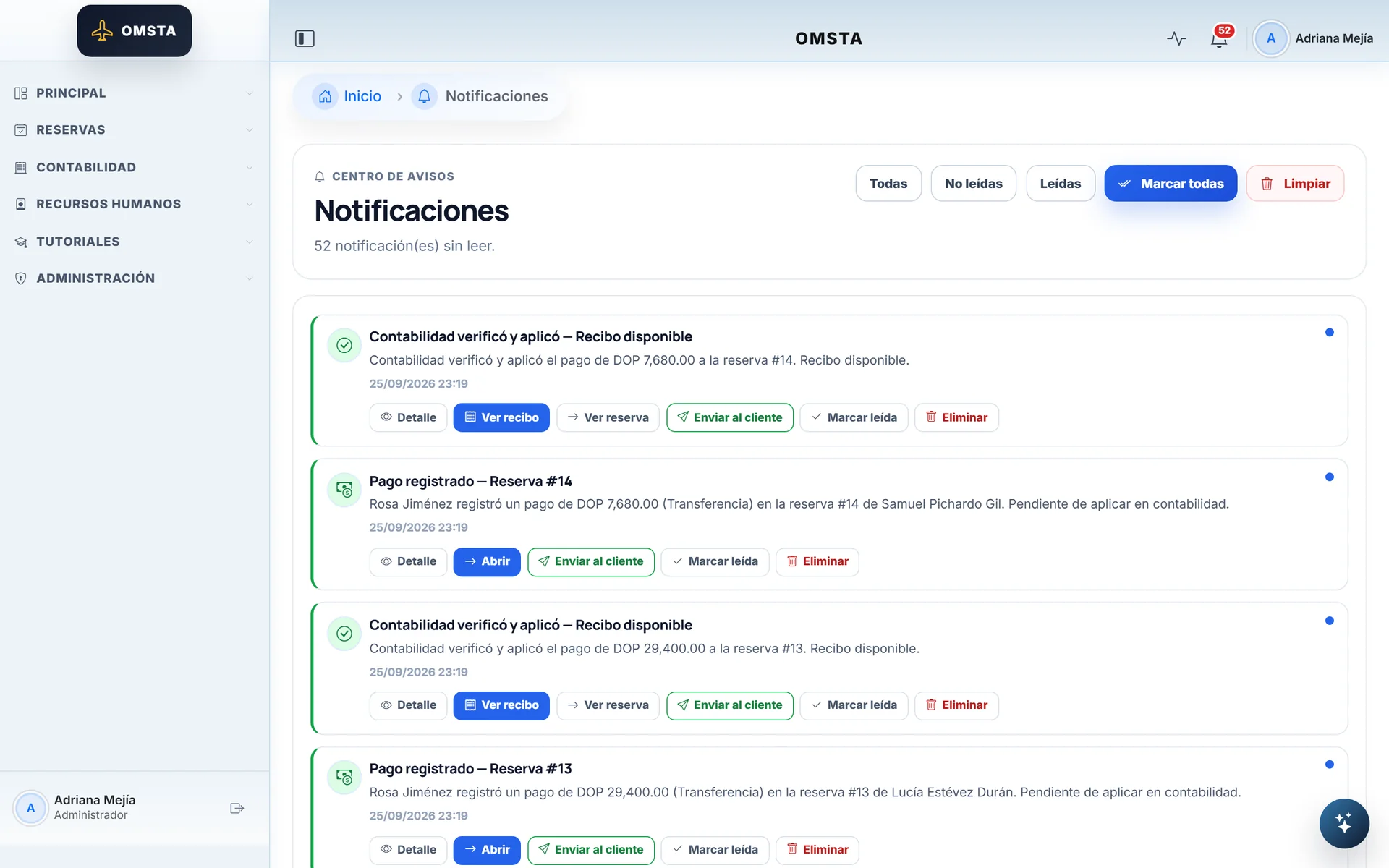The width and height of the screenshot is (1389, 868).
Task: Mark the reserva #13 receipt notice as read
Action: click(x=854, y=705)
